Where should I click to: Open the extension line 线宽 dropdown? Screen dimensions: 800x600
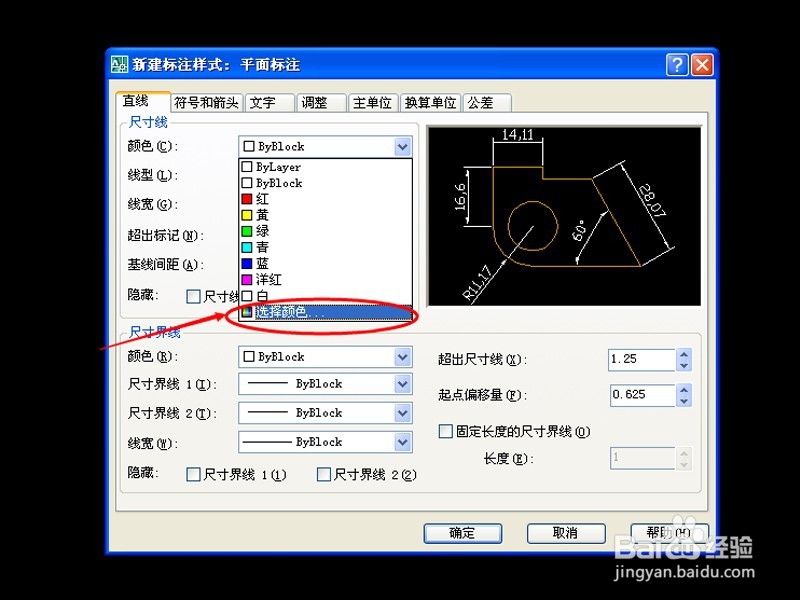[404, 442]
